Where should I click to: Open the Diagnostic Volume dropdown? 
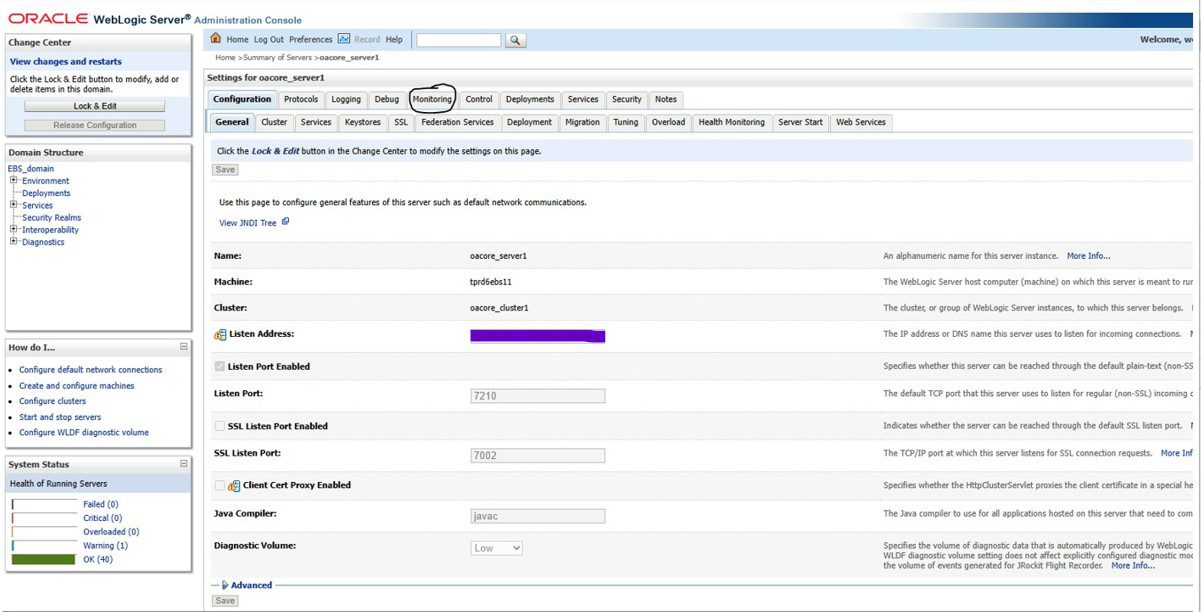pos(497,548)
